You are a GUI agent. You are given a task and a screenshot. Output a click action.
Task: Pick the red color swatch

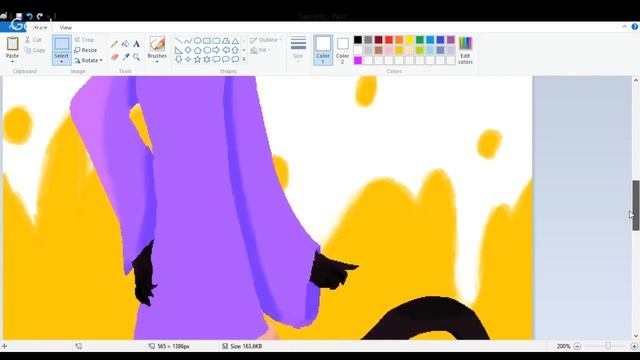389,40
